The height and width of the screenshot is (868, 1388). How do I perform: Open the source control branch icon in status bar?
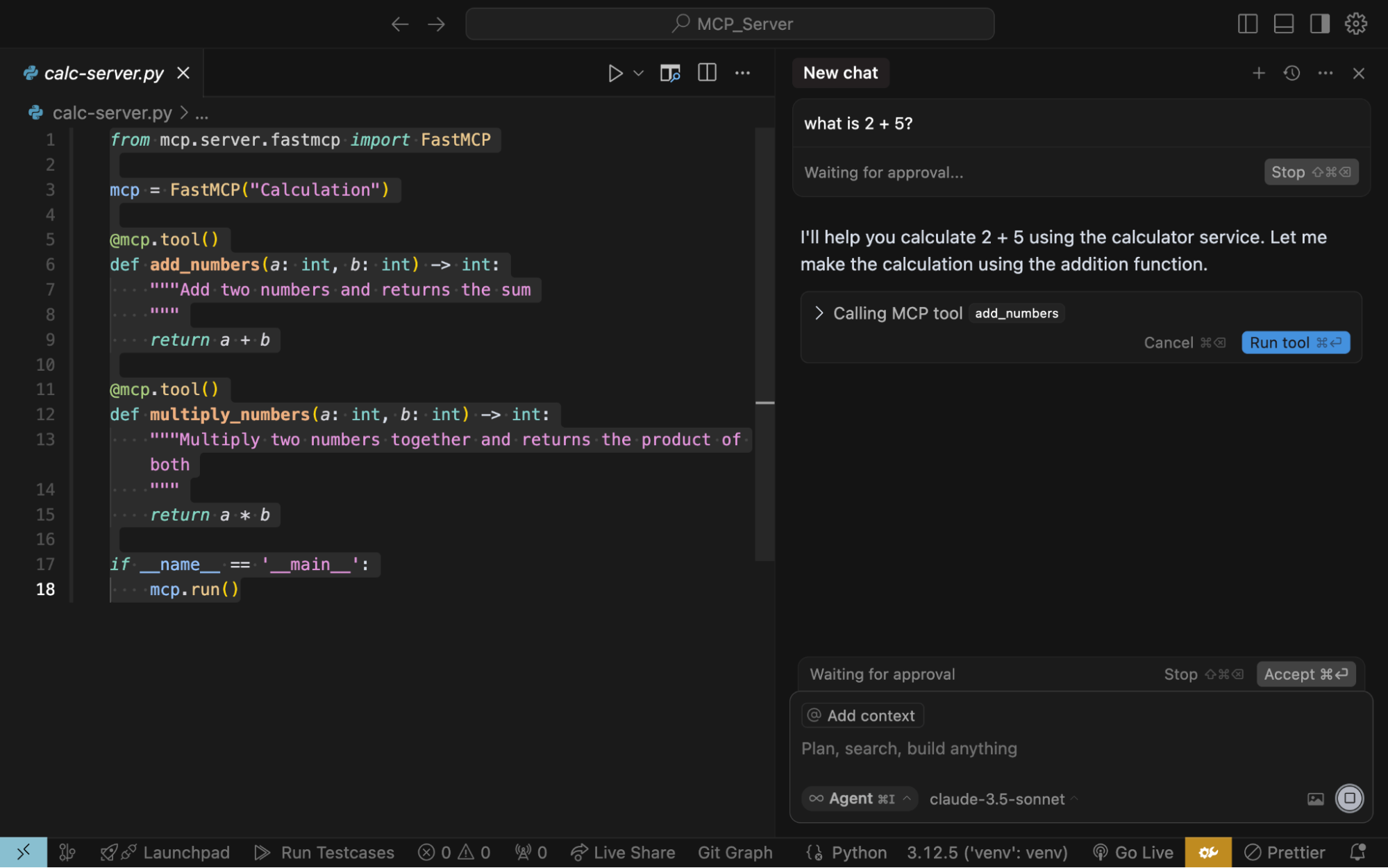[x=68, y=851]
